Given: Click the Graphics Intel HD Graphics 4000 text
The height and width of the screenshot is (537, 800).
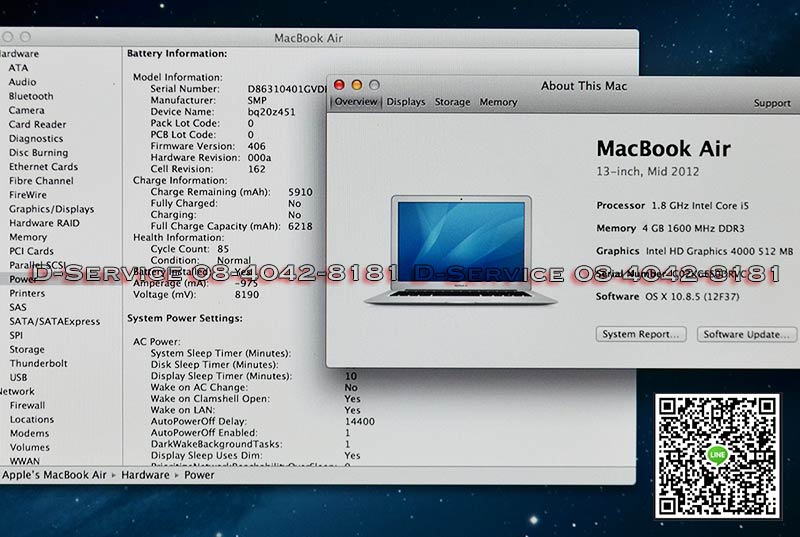Looking at the screenshot, I should (694, 251).
